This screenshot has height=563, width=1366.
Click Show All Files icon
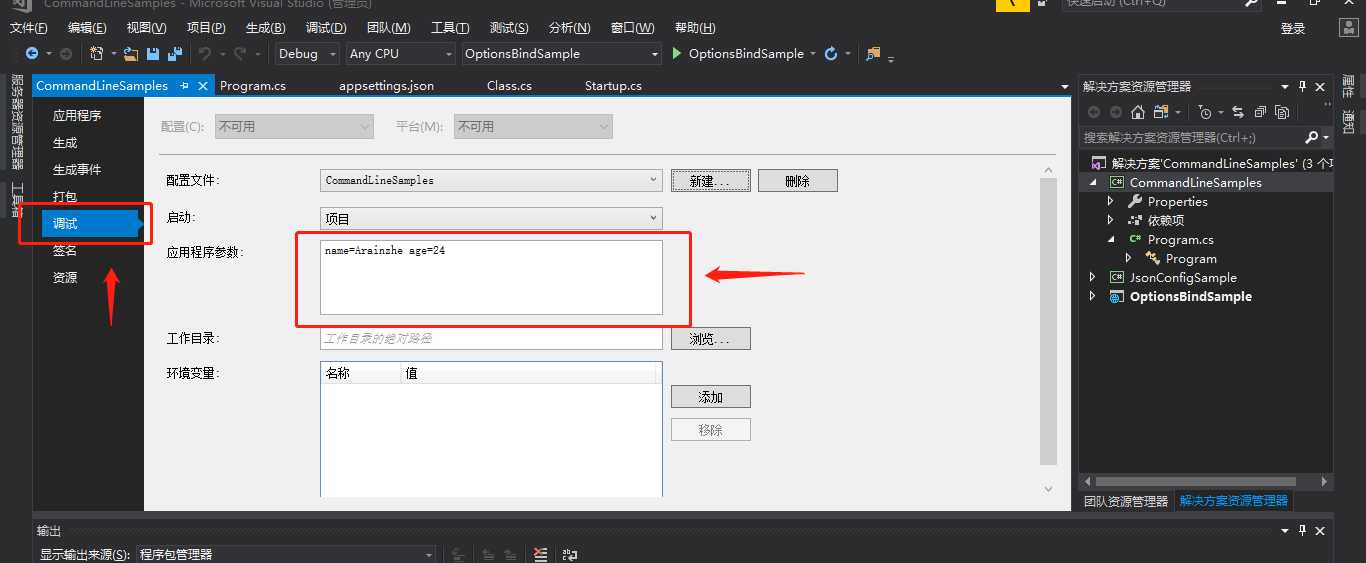(1282, 112)
